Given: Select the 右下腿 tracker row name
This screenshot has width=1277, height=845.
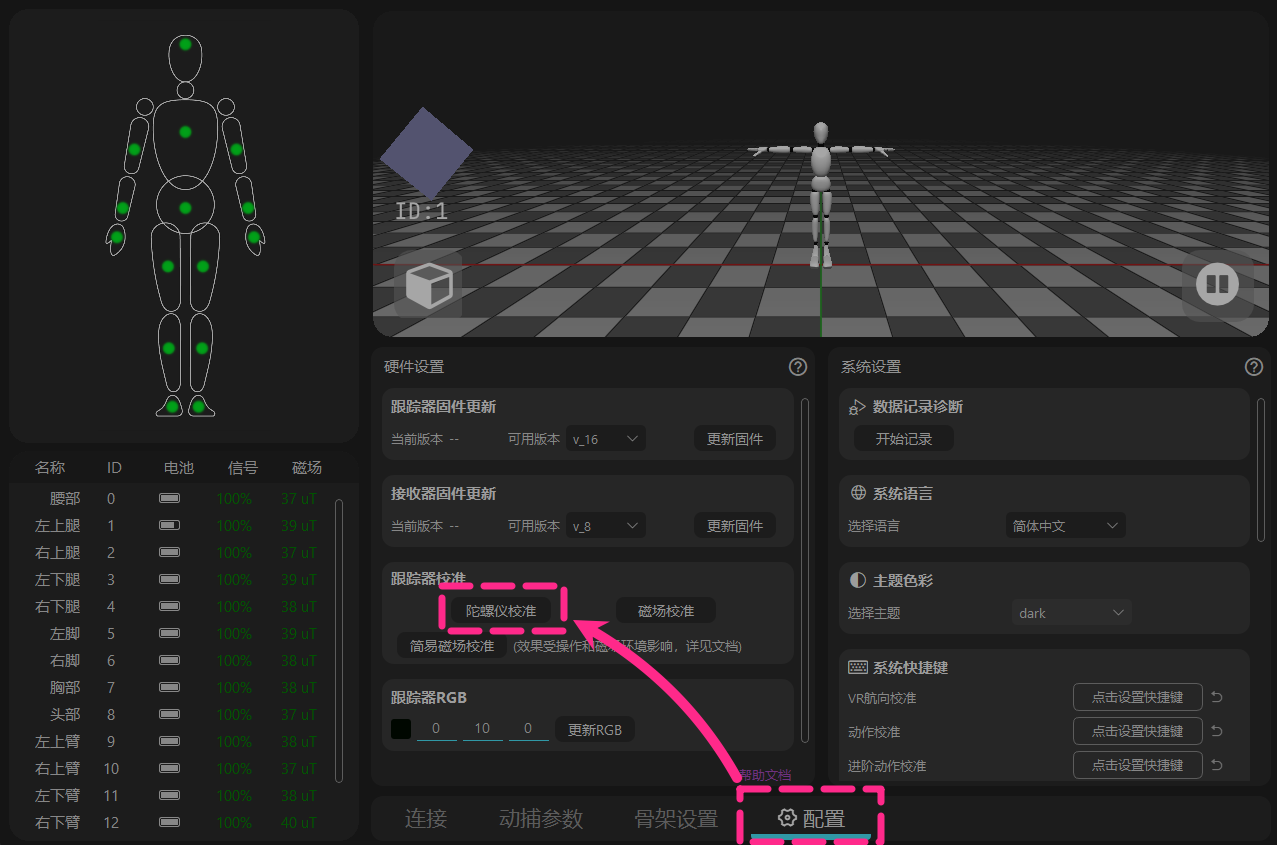Looking at the screenshot, I should click(58, 606).
